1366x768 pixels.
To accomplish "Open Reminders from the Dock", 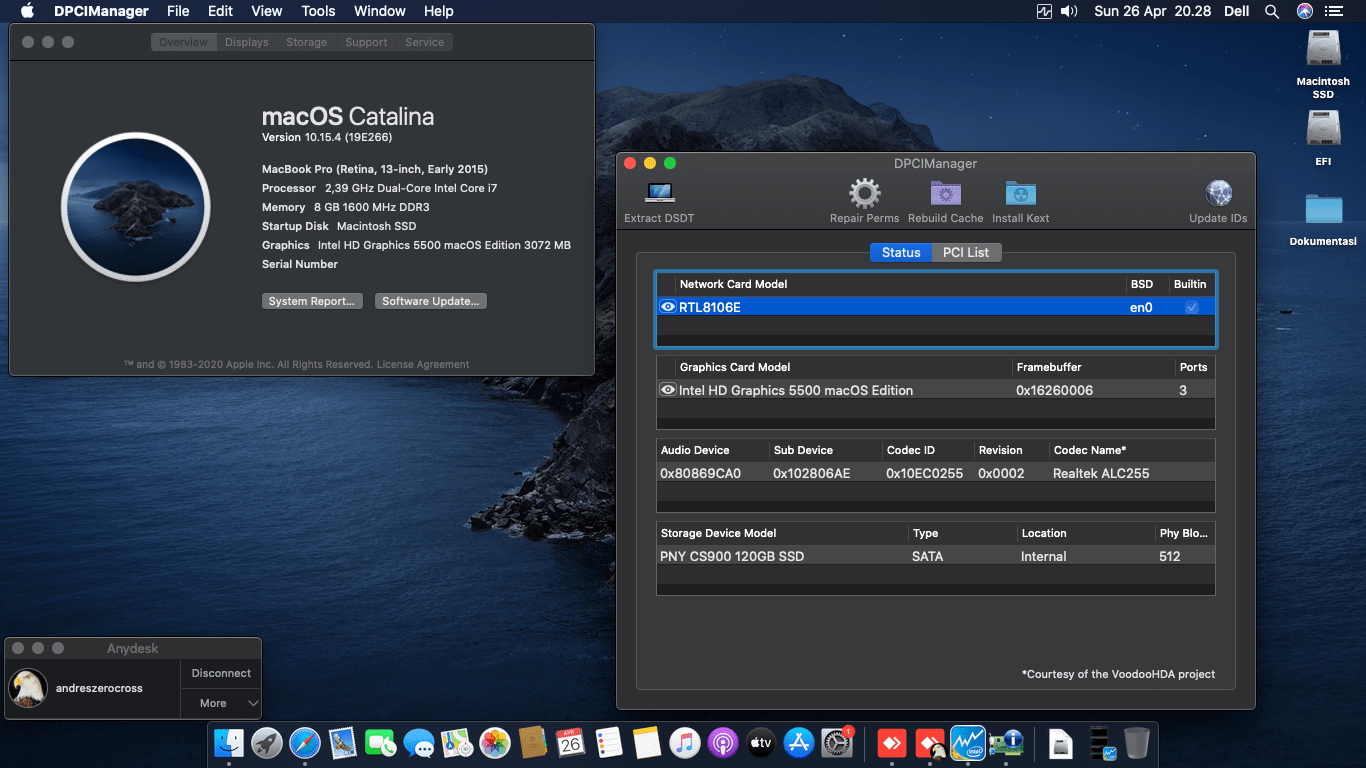I will pos(609,743).
